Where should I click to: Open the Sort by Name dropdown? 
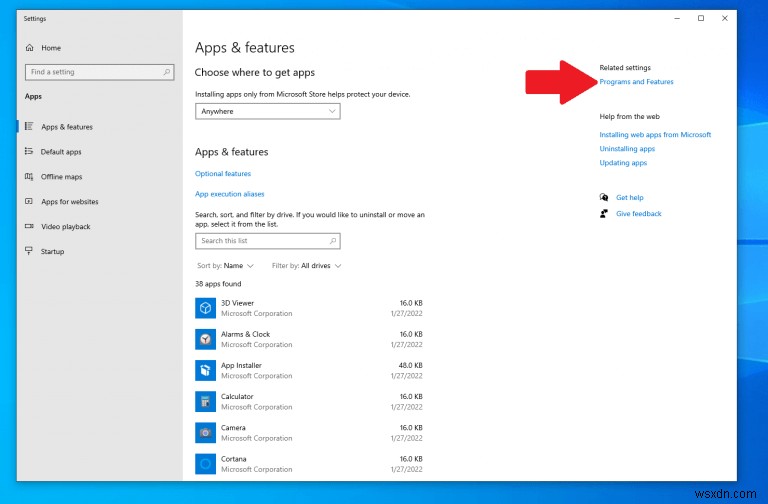pos(225,265)
